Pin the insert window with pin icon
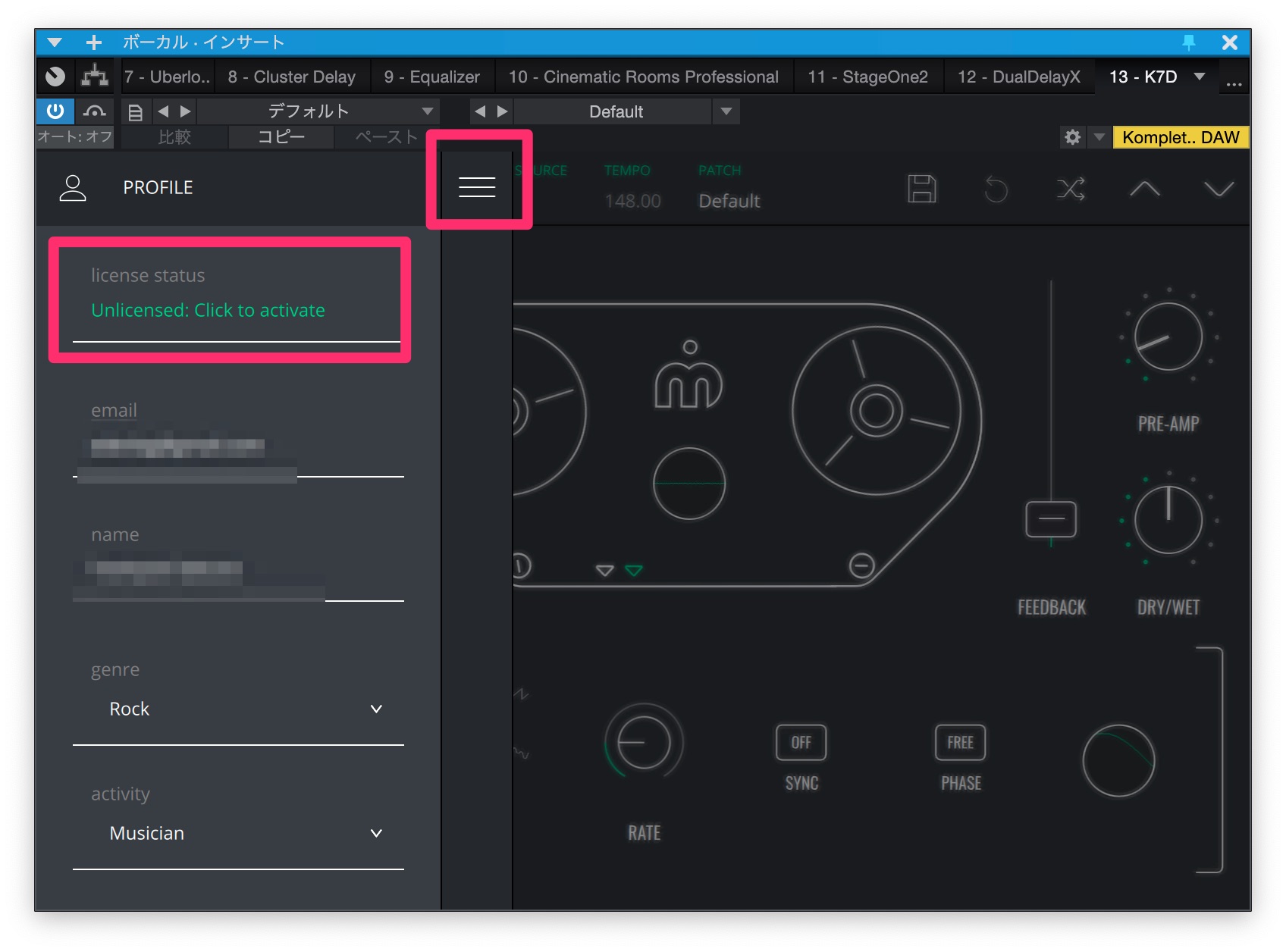The height and width of the screenshot is (952, 1286). point(1188,42)
